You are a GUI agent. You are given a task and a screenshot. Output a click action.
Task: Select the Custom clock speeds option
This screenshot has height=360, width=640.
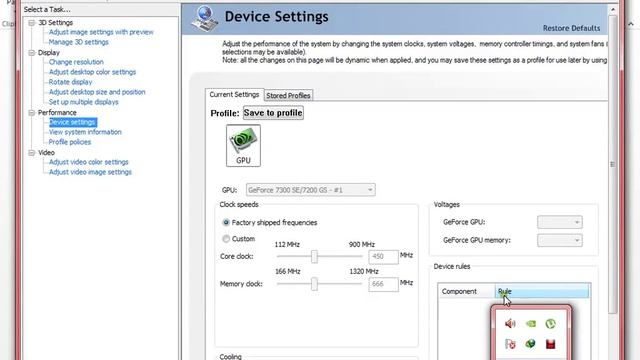click(x=226, y=239)
